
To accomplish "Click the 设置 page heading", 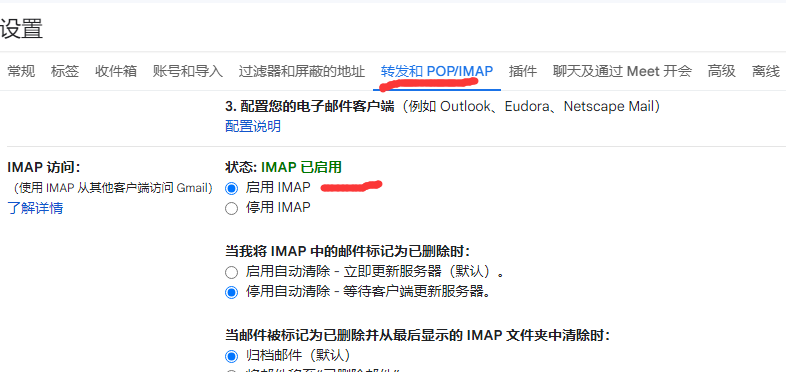I will tap(22, 29).
